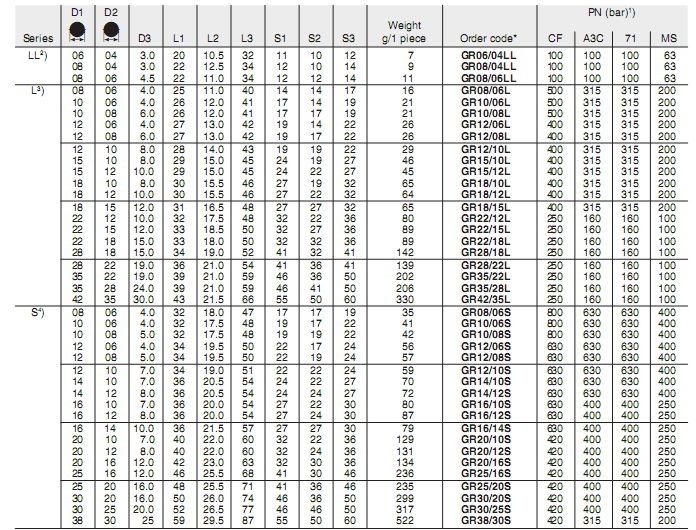The image size is (696, 530).
Task: Select the MS column header
Action: coord(669,38)
